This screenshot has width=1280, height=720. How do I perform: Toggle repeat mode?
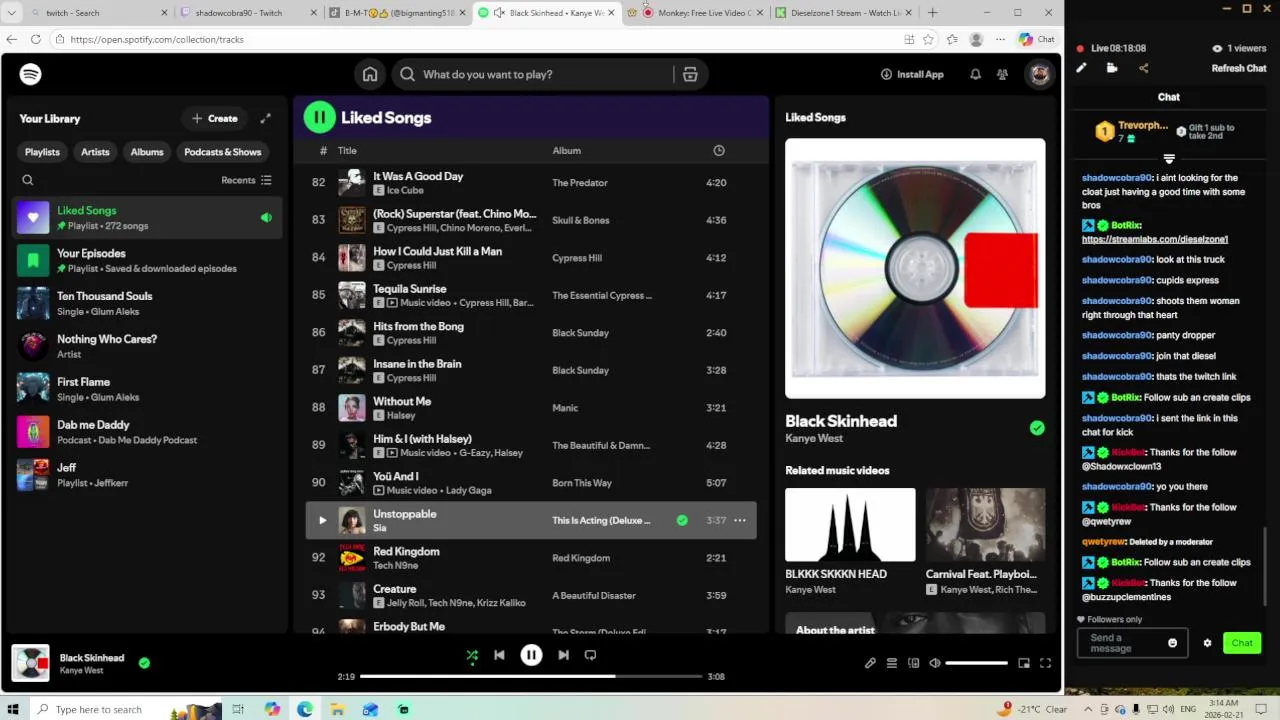pyautogui.click(x=590, y=655)
